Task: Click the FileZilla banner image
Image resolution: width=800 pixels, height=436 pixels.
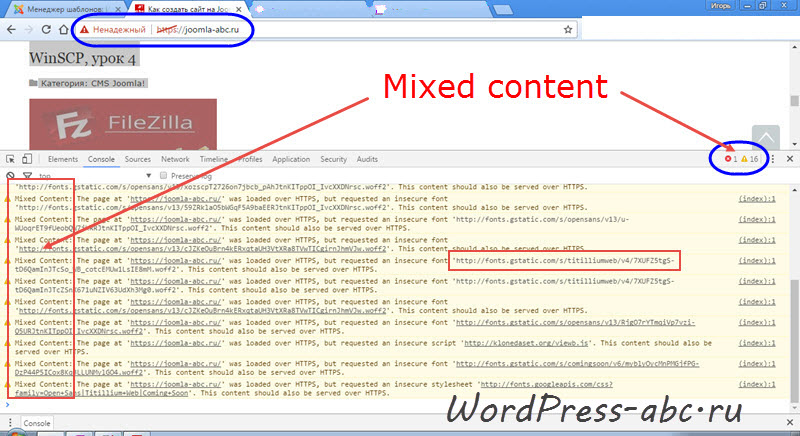Action: [x=123, y=124]
